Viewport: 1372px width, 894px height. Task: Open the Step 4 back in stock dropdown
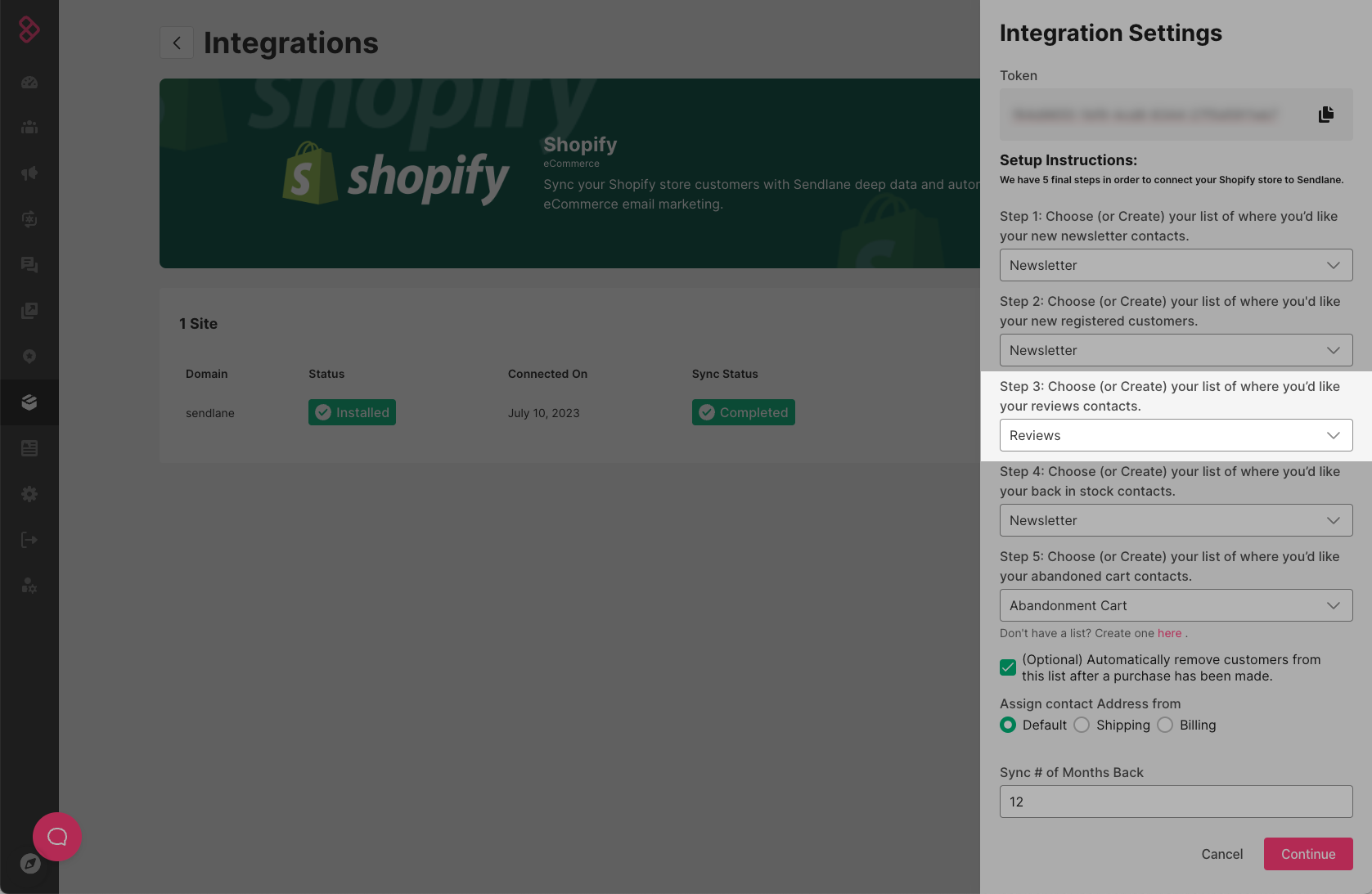[x=1176, y=520]
